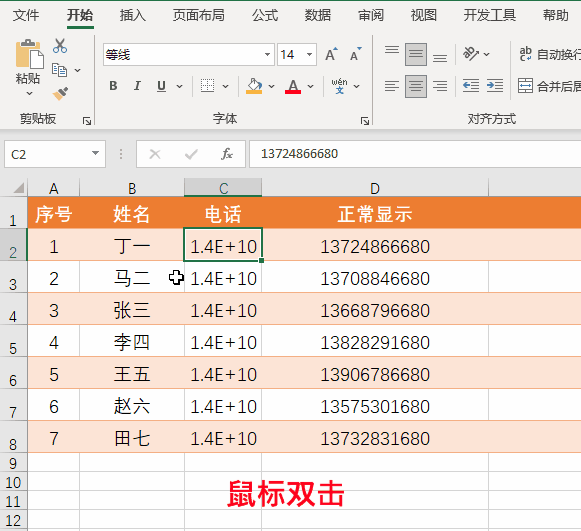The width and height of the screenshot is (581, 531).
Task: Align text left
Action: click(x=392, y=86)
